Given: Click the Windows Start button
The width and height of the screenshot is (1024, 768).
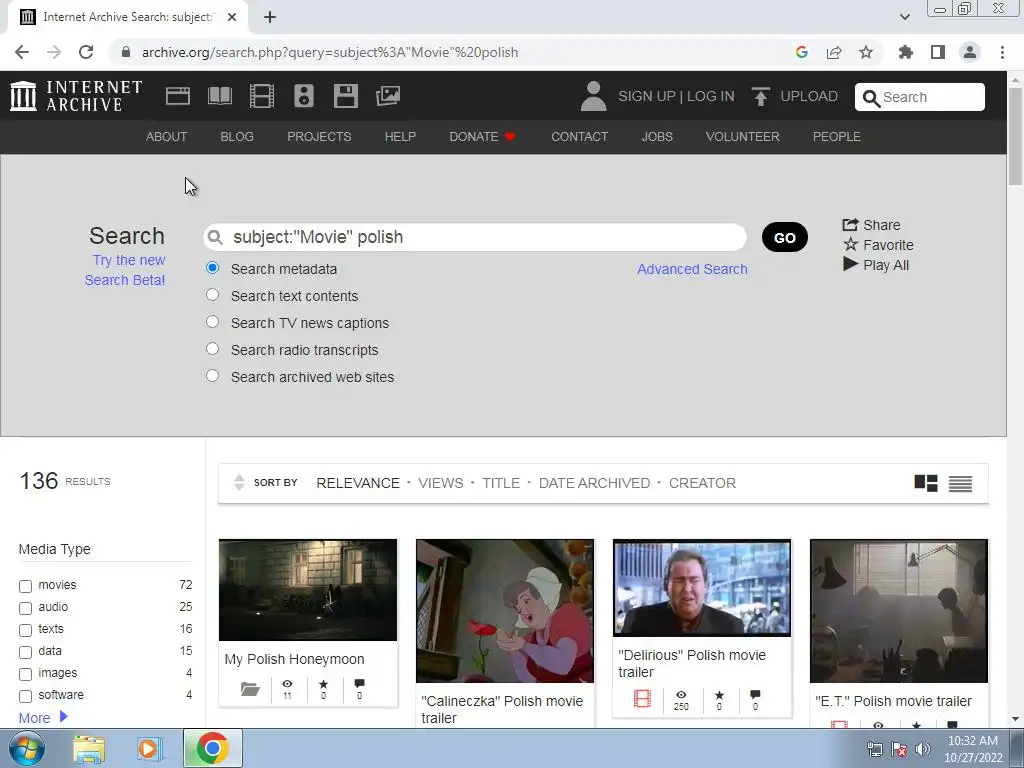Looking at the screenshot, I should point(27,748).
